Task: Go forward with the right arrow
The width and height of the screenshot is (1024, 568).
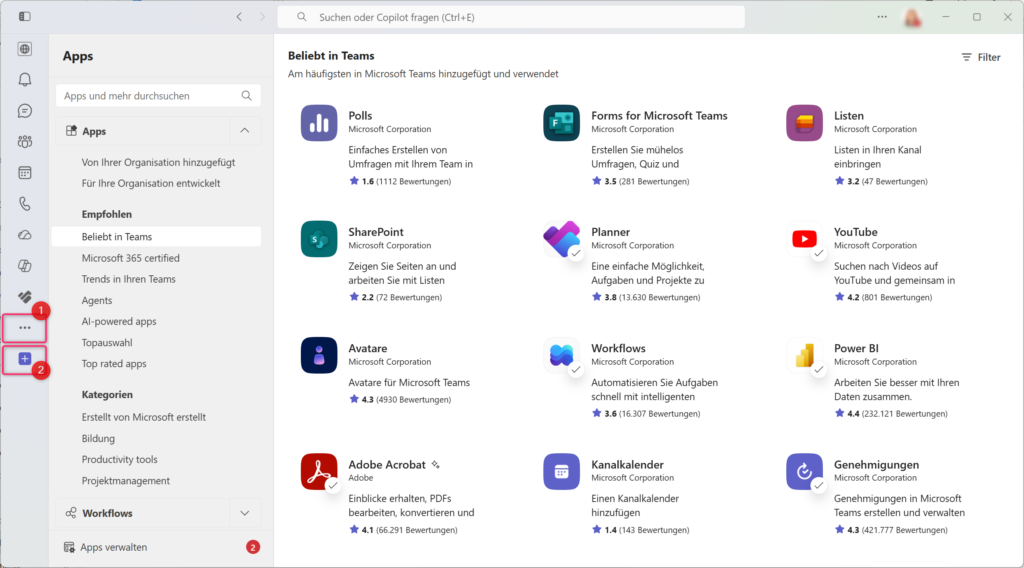Action: (263, 17)
